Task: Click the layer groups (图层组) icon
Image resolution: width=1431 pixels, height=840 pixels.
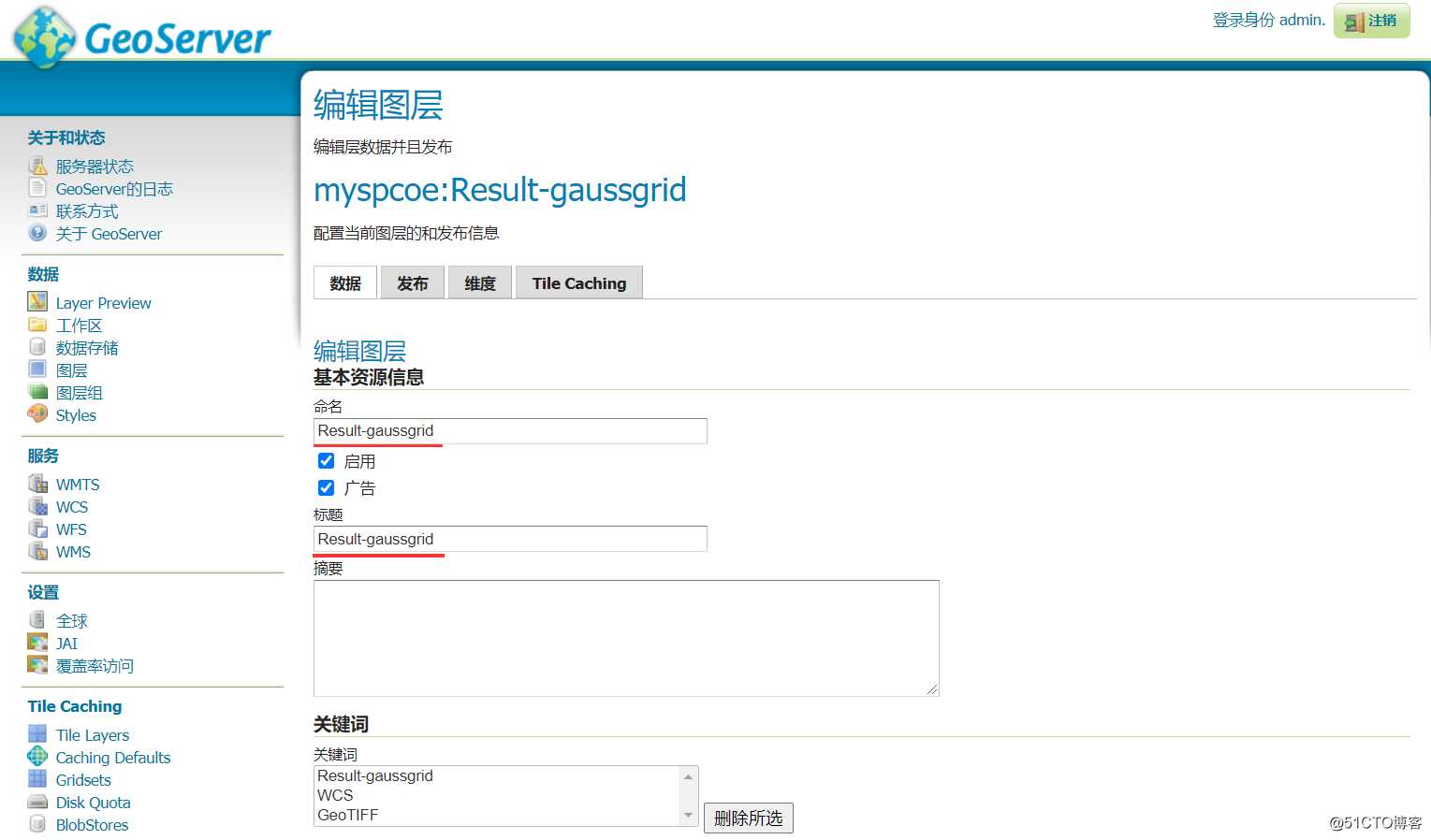Action: 37,391
